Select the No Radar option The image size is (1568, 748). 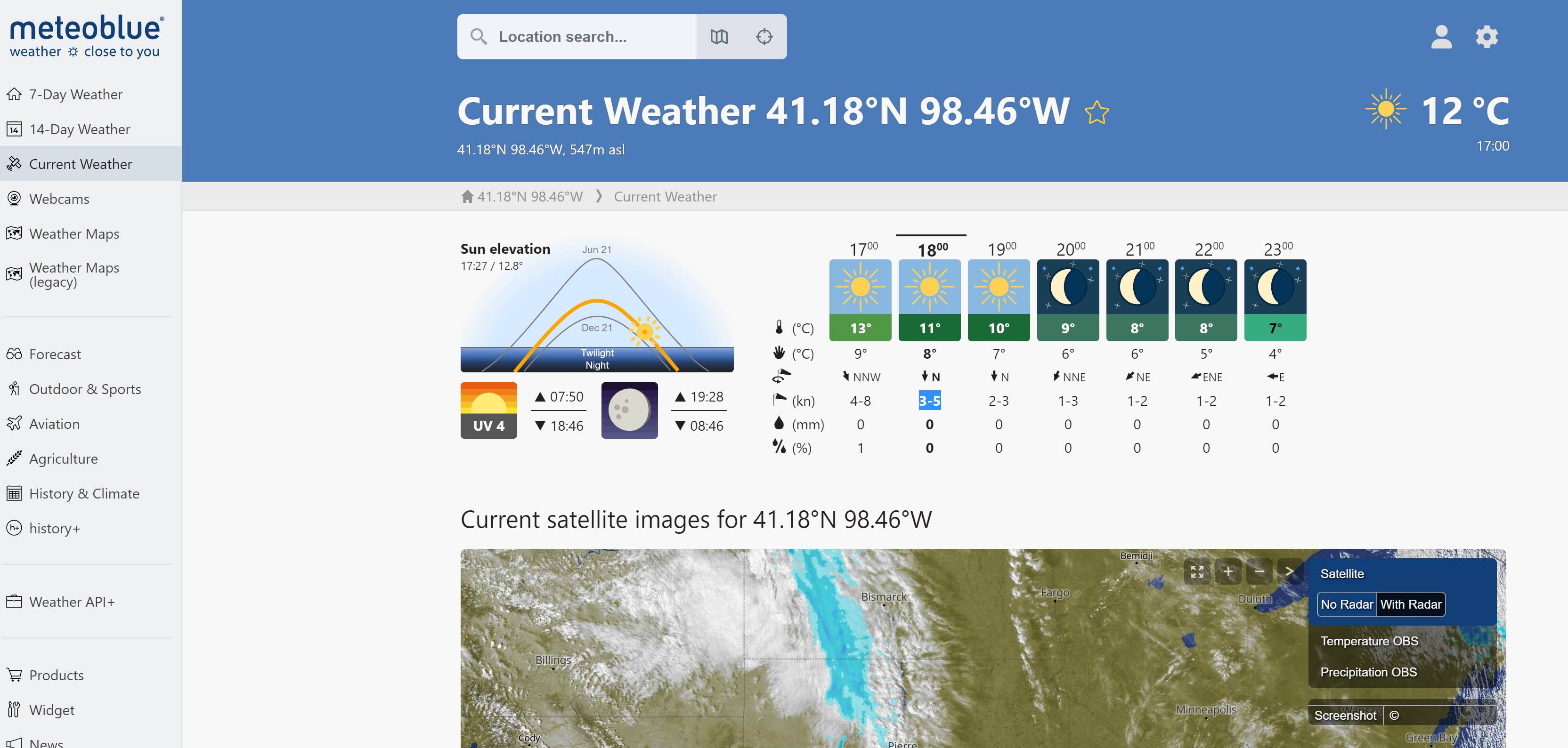click(1347, 604)
